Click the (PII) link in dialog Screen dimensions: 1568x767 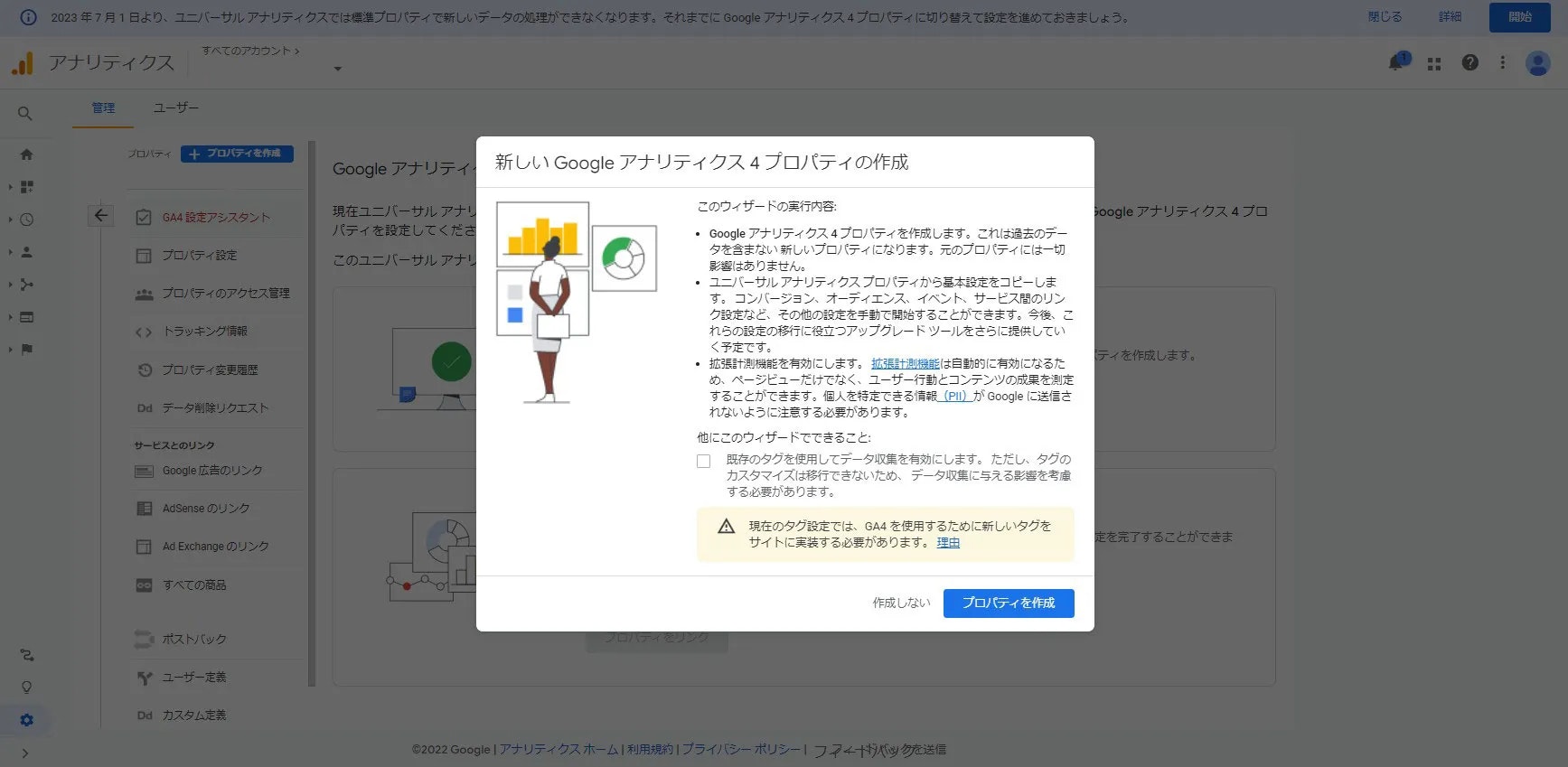pyautogui.click(x=955, y=397)
